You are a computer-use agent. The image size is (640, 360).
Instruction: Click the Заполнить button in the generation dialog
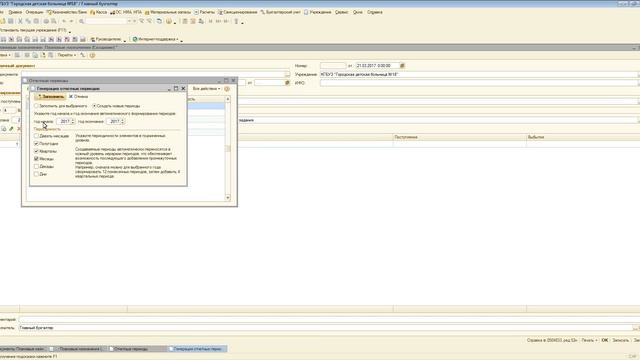click(x=50, y=97)
